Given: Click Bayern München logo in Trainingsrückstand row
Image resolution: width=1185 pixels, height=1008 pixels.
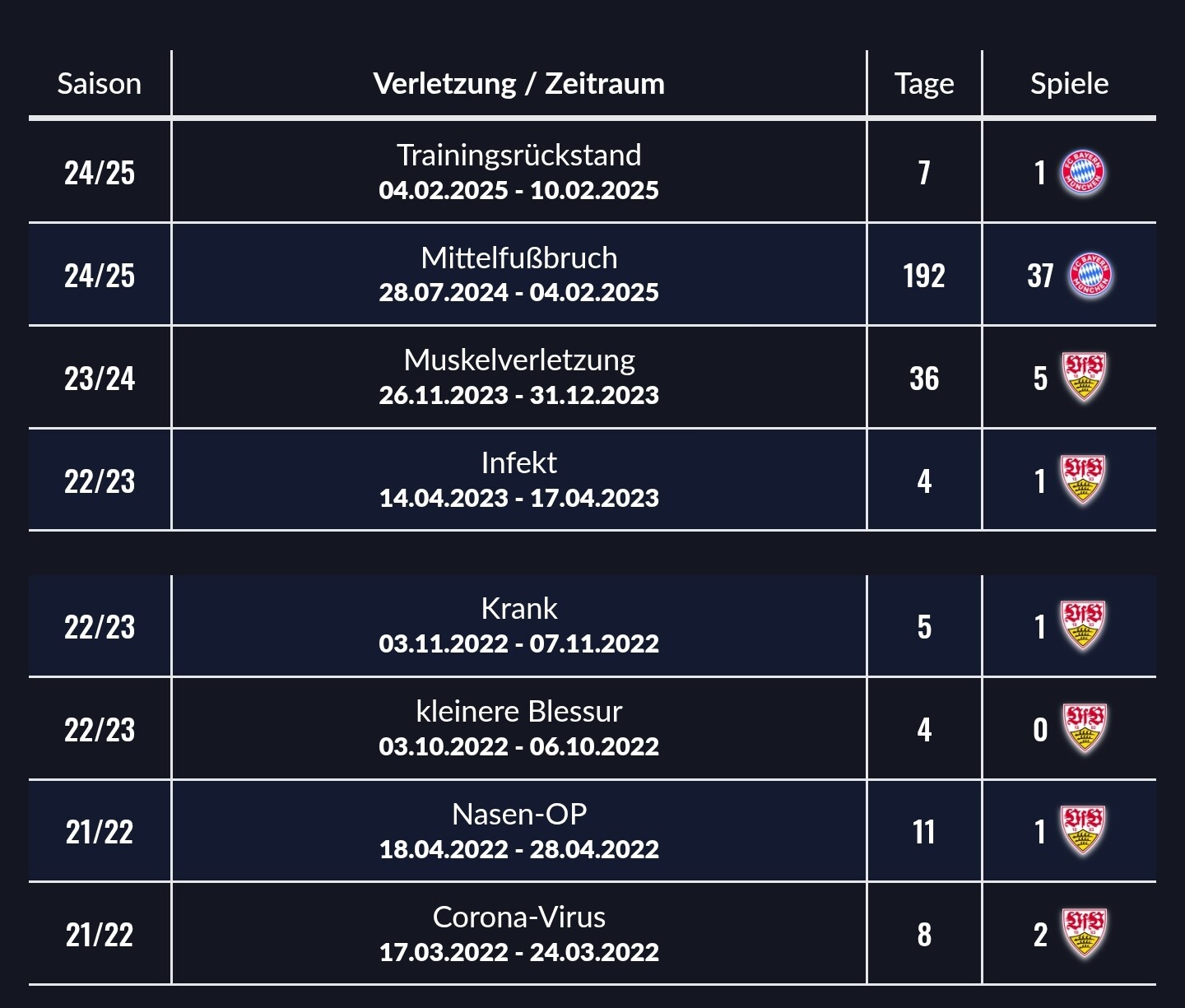Looking at the screenshot, I should point(1083,173).
